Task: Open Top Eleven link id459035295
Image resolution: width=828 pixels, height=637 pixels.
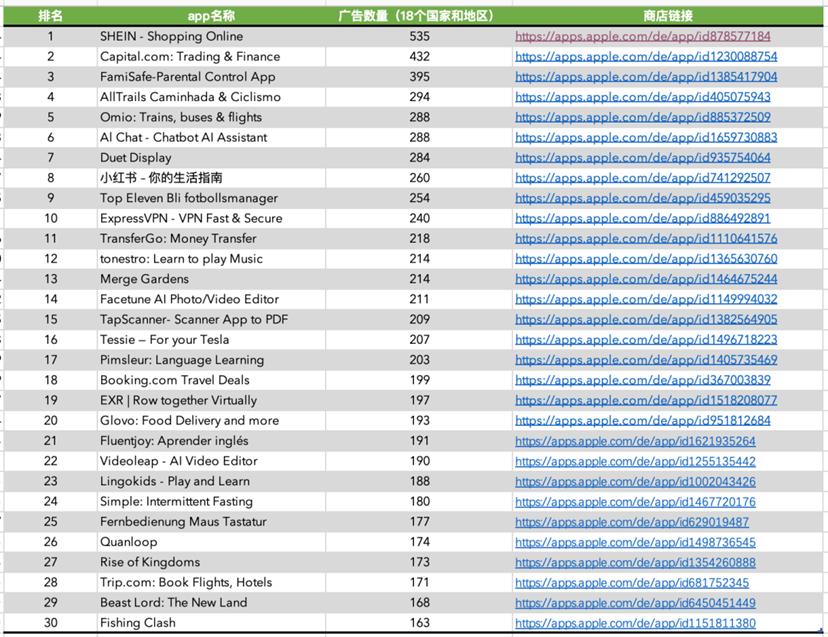Action: coord(643,198)
